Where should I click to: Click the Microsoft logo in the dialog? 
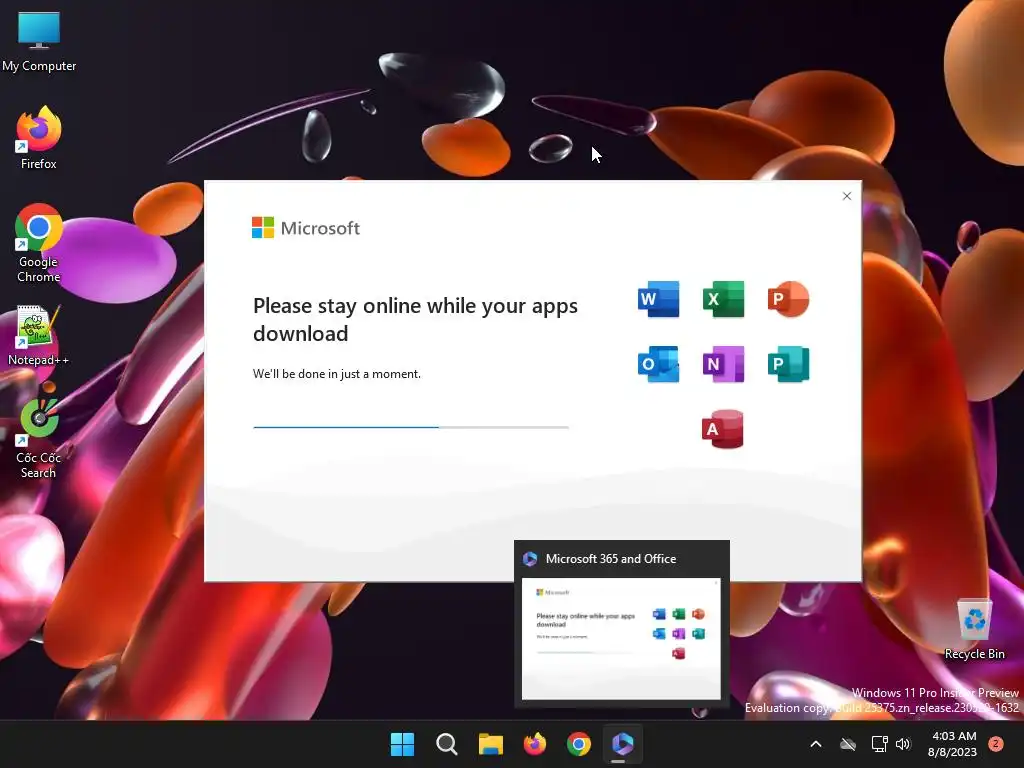(306, 228)
